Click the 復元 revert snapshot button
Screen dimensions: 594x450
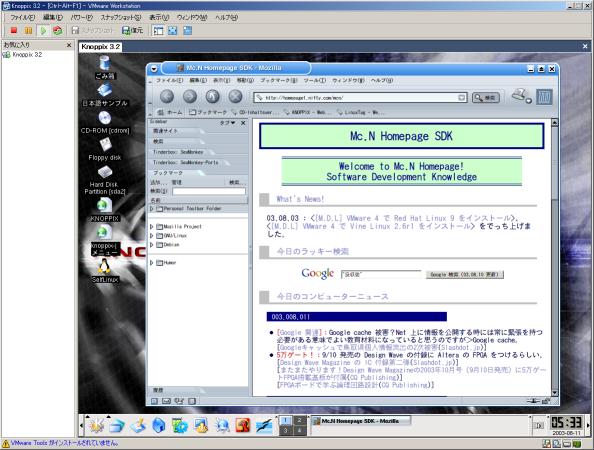coord(133,30)
